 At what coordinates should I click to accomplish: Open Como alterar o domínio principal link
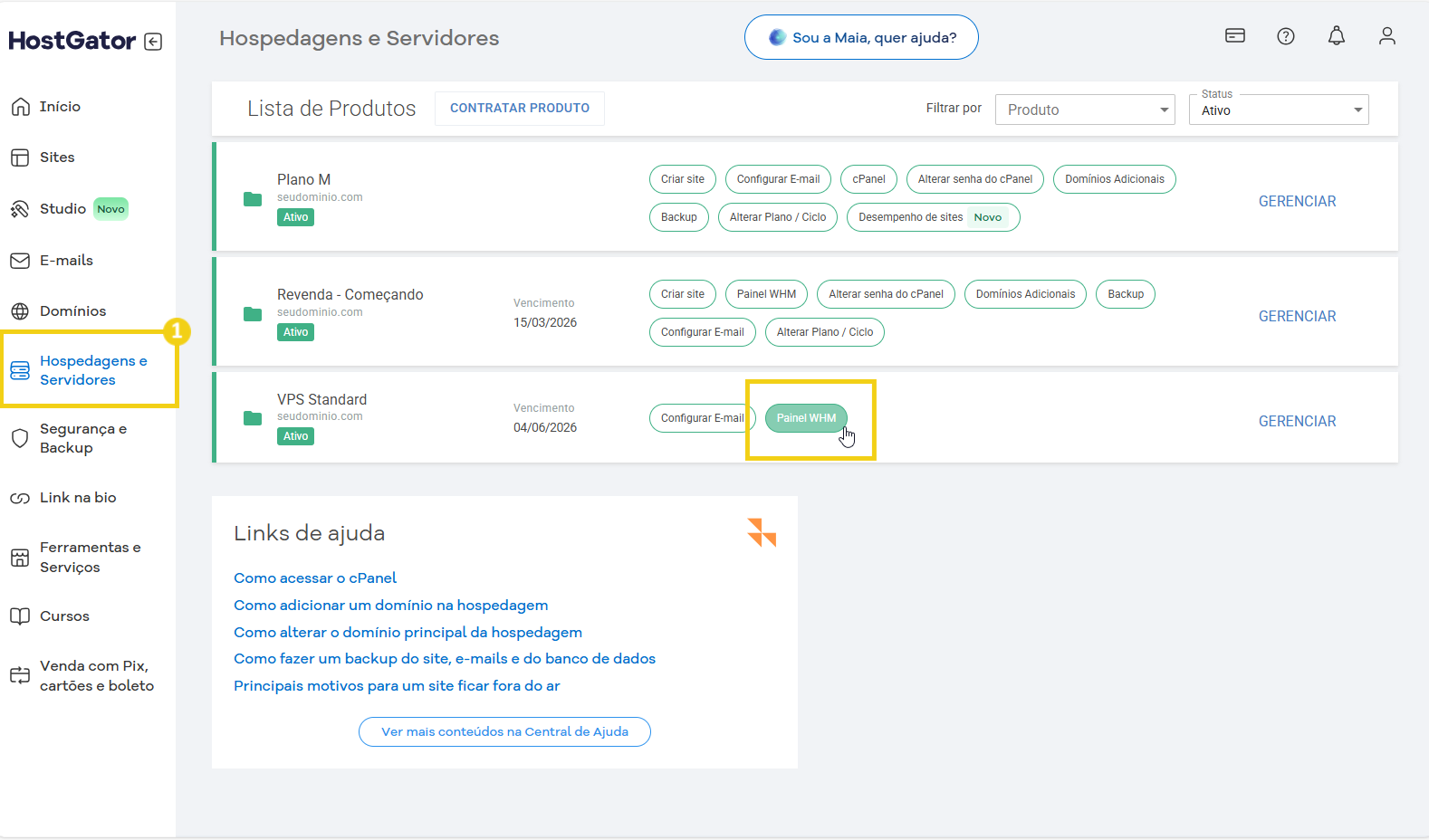pos(408,632)
